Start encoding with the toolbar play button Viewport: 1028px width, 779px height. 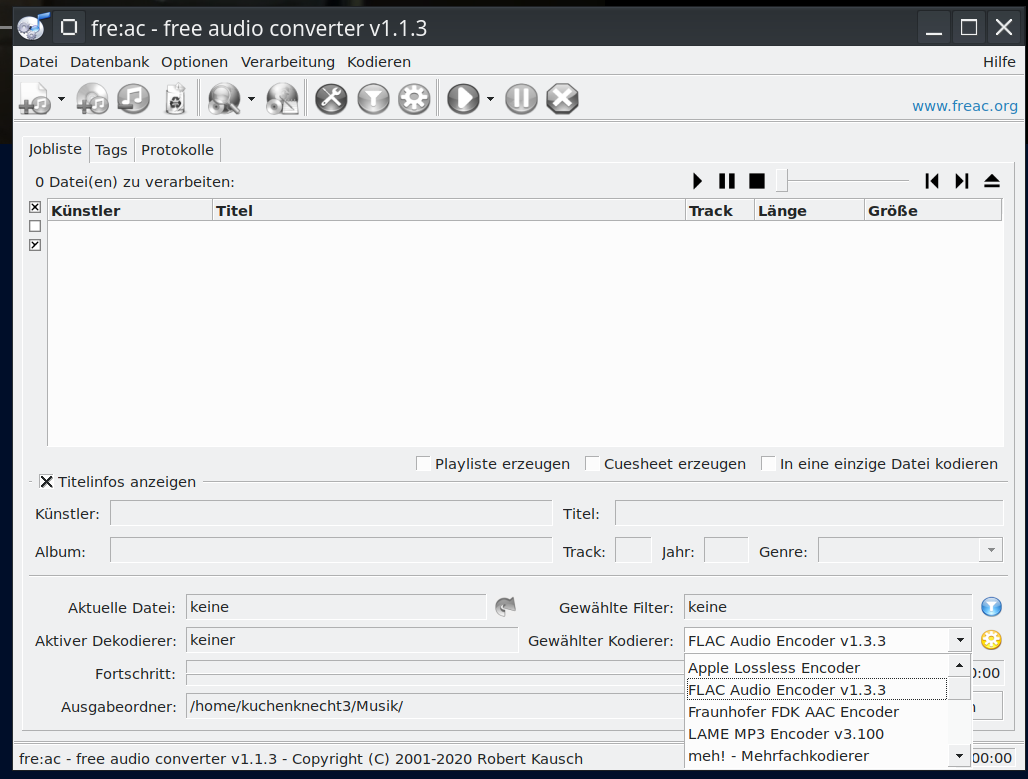click(x=464, y=99)
